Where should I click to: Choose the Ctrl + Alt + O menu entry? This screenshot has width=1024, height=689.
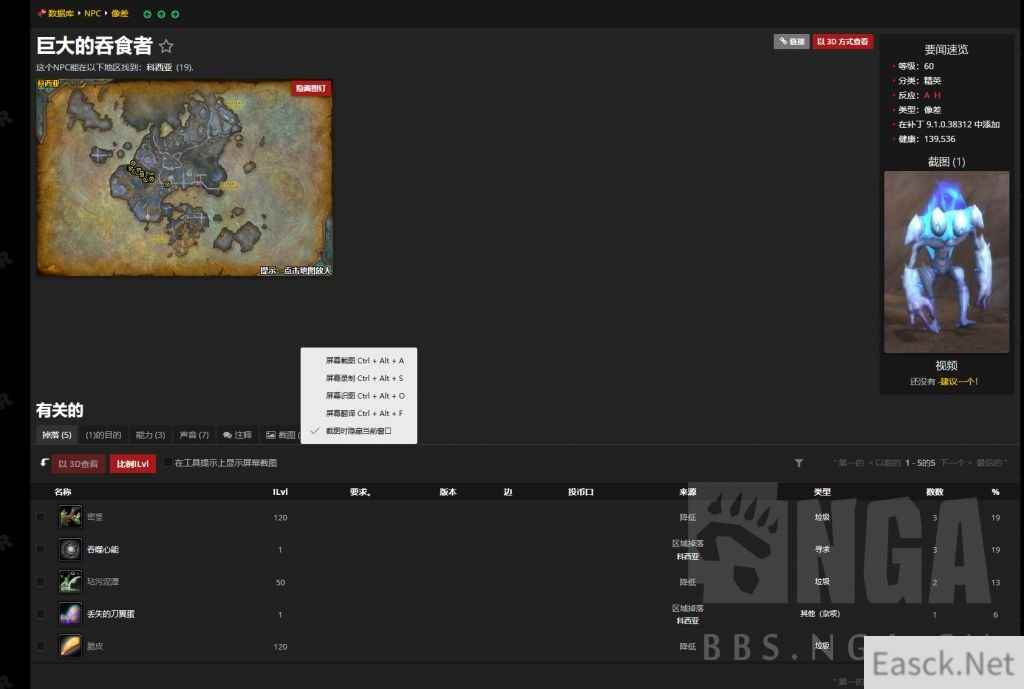[359, 396]
